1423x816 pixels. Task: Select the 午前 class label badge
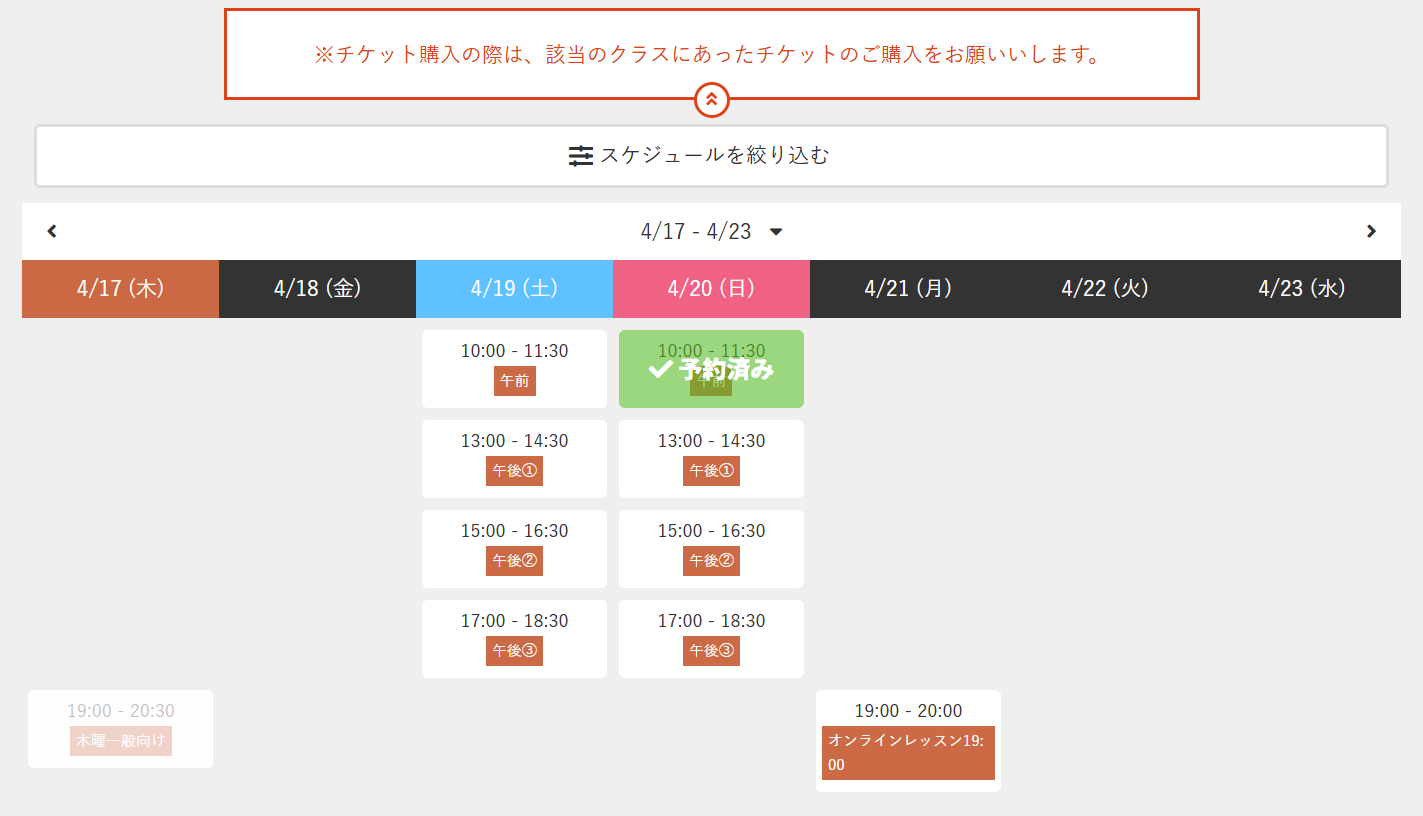(514, 381)
